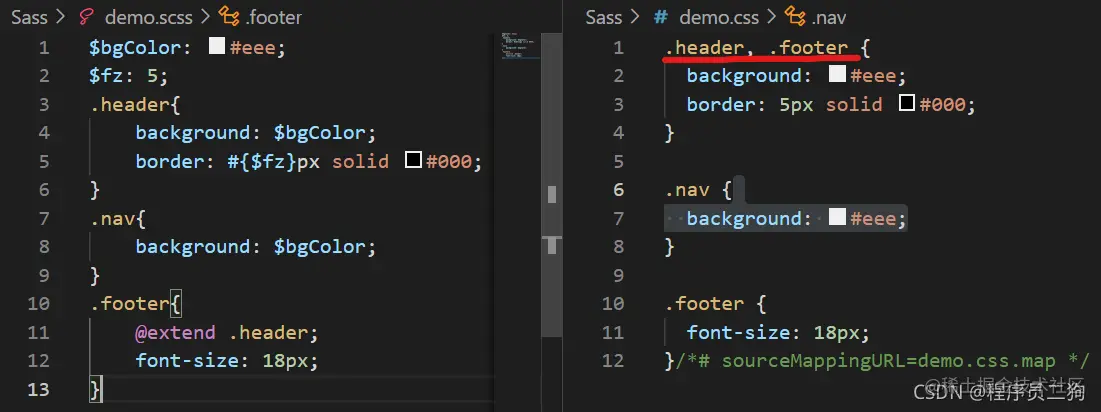Click ".header, .footer {" selector in demo.css
The width and height of the screenshot is (1101, 412).
click(769, 48)
